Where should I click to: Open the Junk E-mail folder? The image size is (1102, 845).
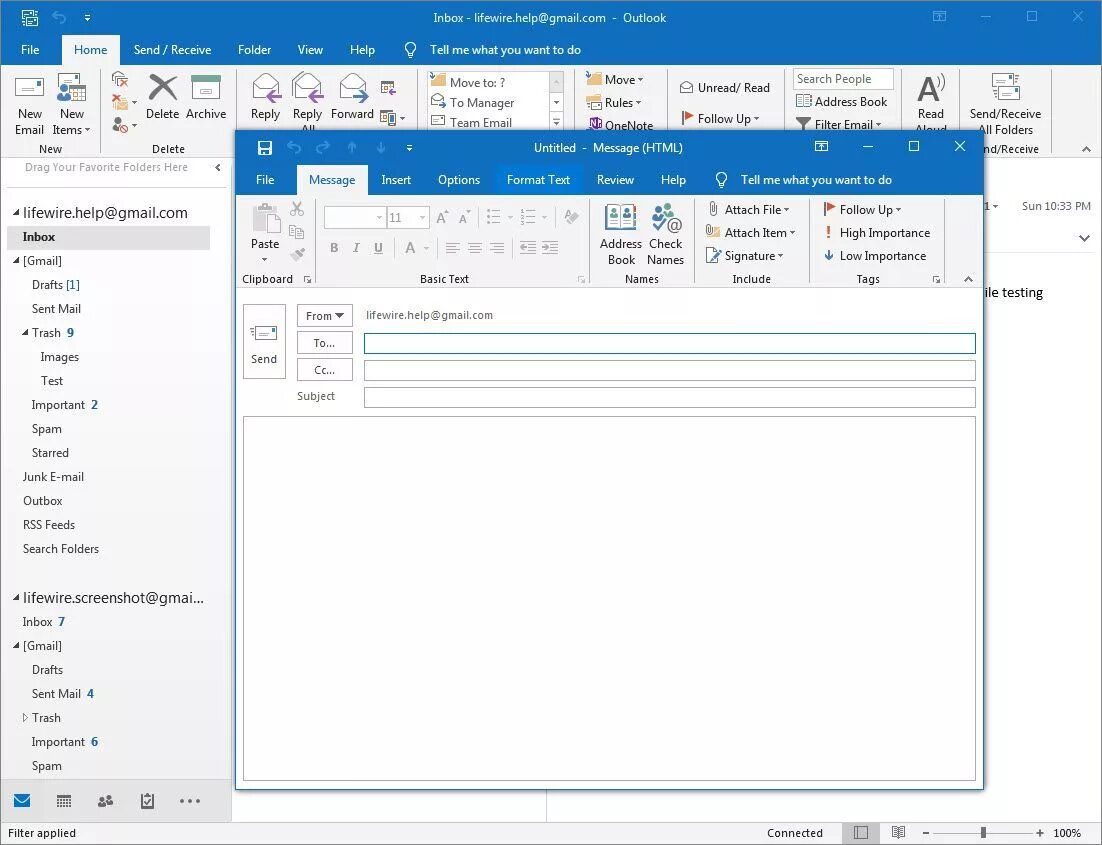53,477
